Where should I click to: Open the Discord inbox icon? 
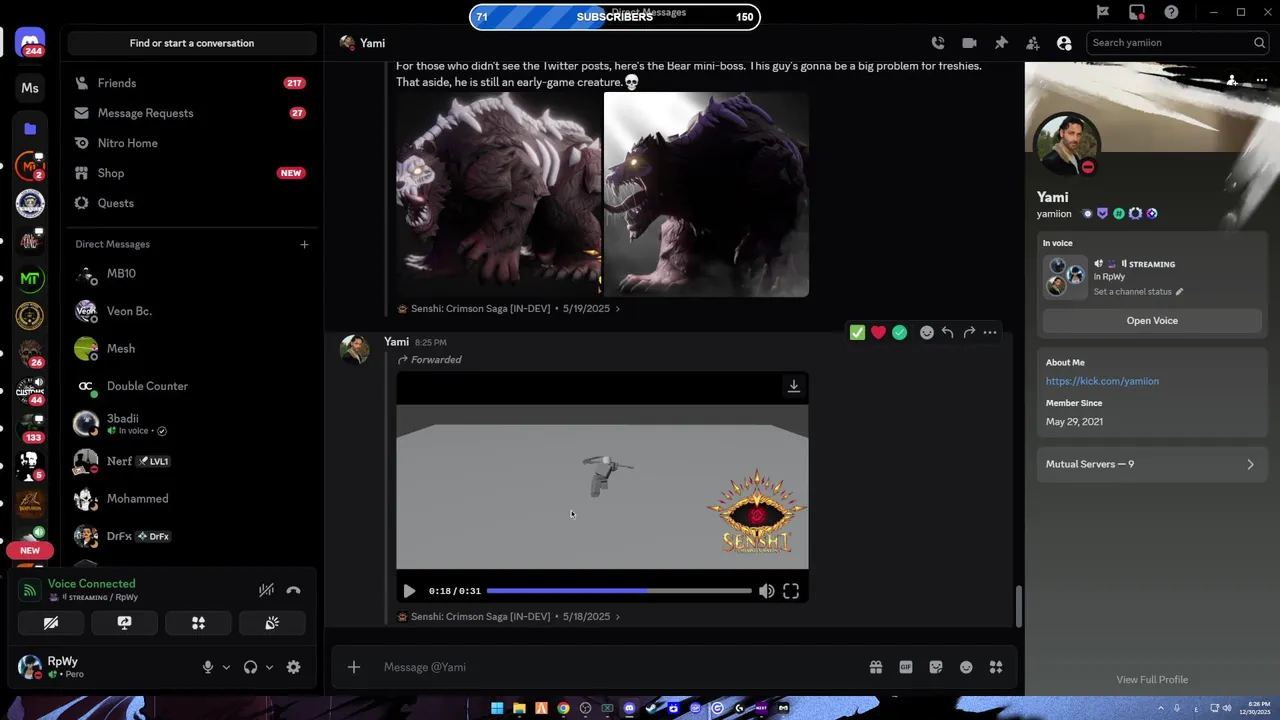(x=1137, y=12)
